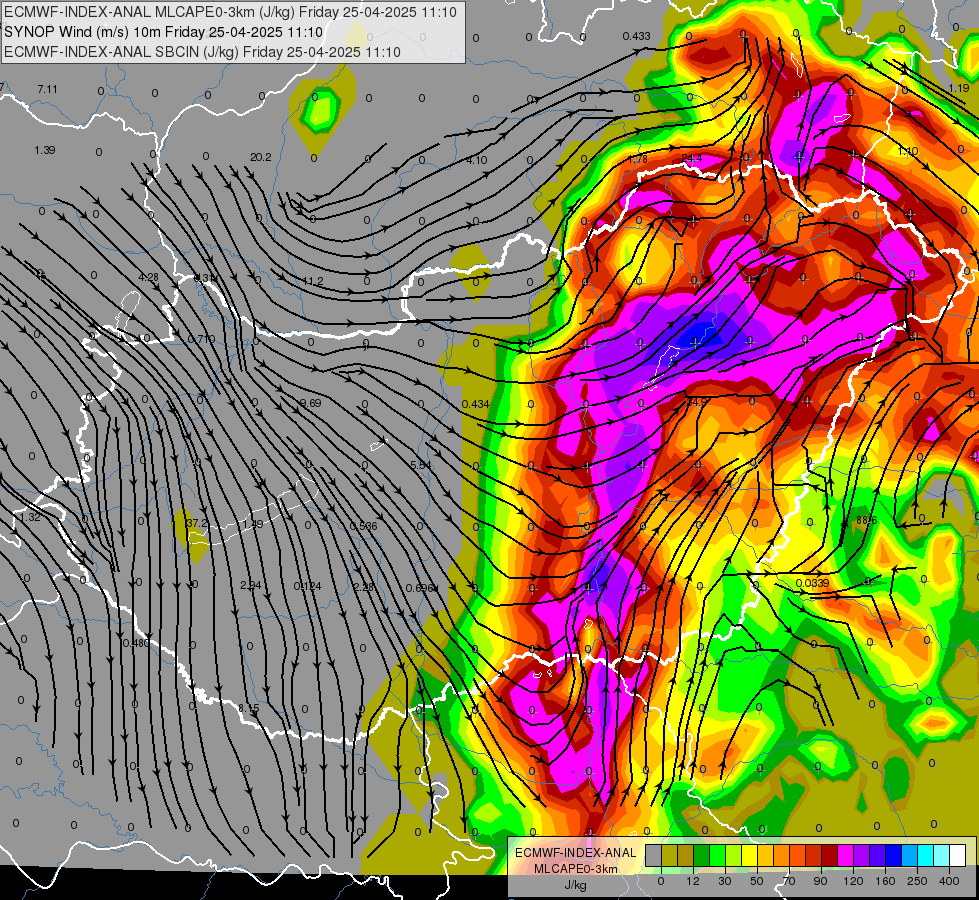979x900 pixels.
Task: Click the gray swatch in the MLCAPE legend
Action: coord(654,855)
